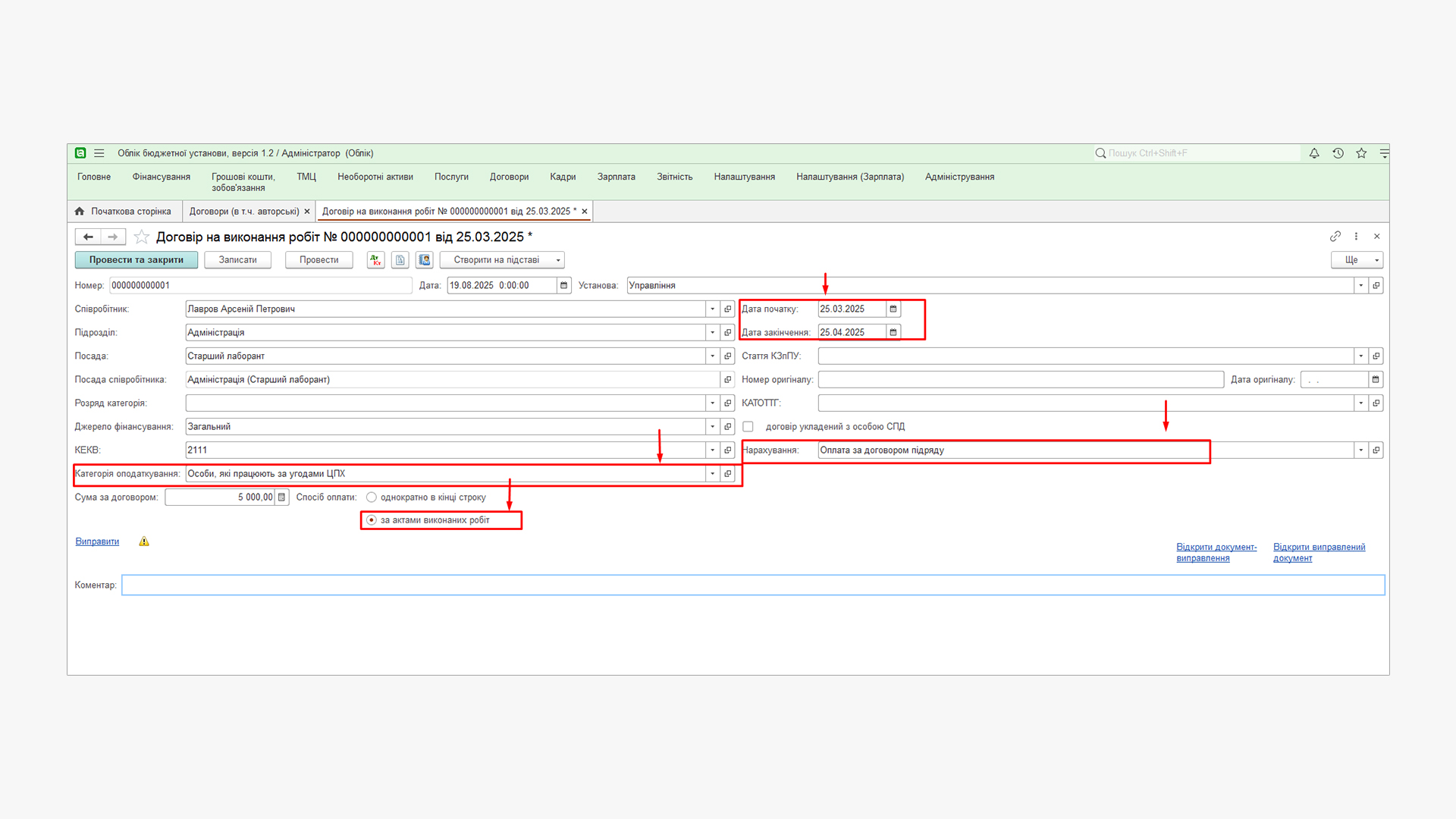1456x819 pixels.
Task: Click the Дт/Кт postings icon
Action: pyautogui.click(x=376, y=260)
